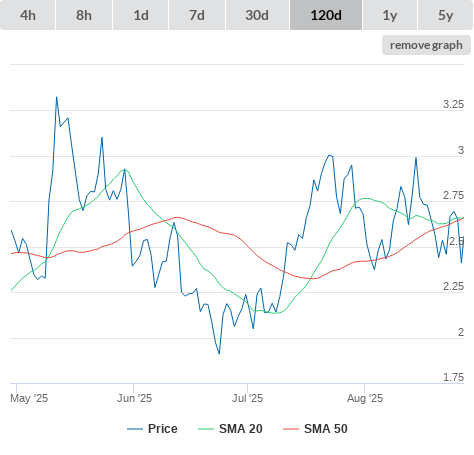
Task: Click the red SMA 50 line marker
Action: pyautogui.click(x=291, y=429)
